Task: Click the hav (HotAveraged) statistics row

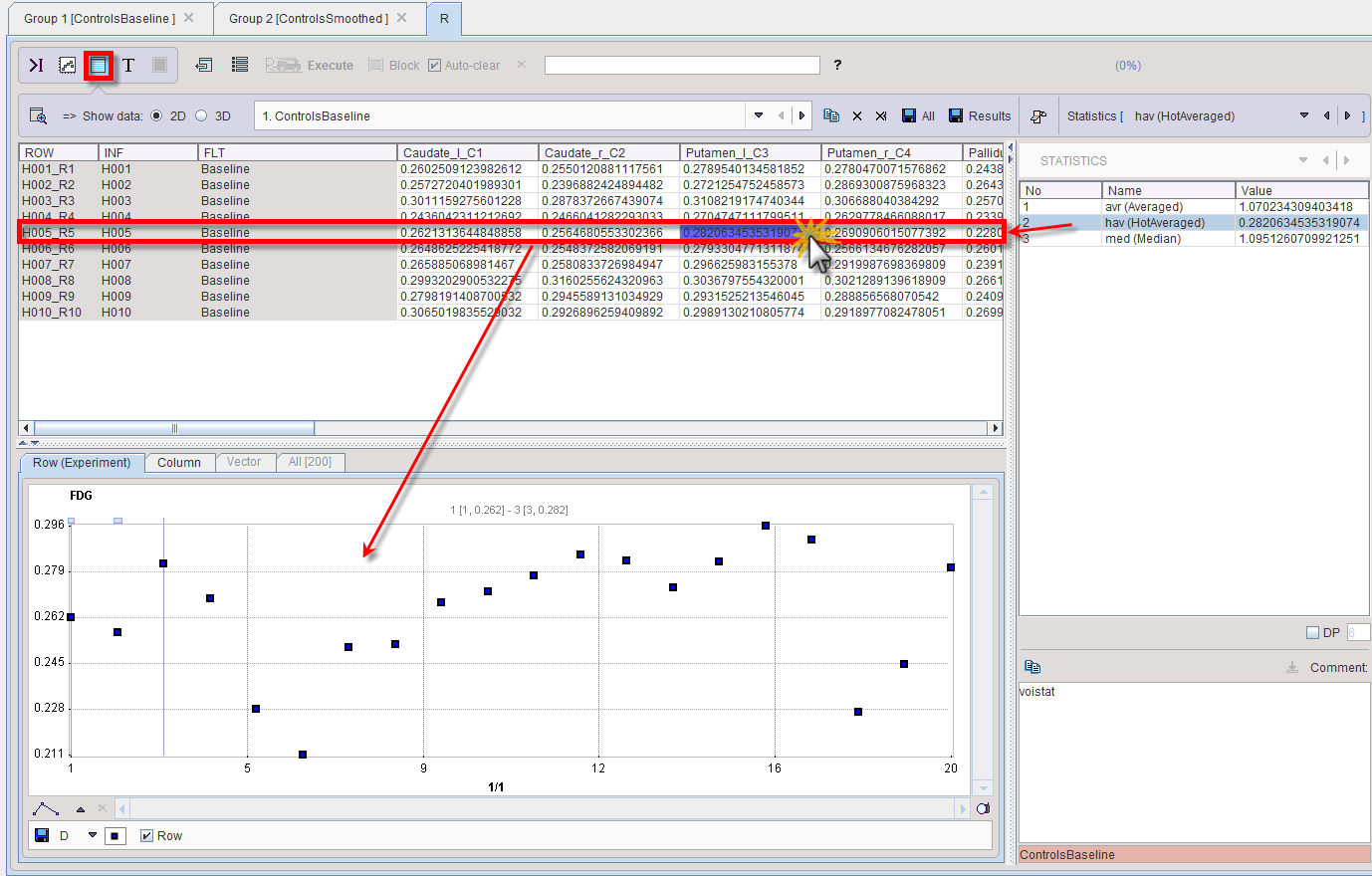Action: tap(1195, 222)
